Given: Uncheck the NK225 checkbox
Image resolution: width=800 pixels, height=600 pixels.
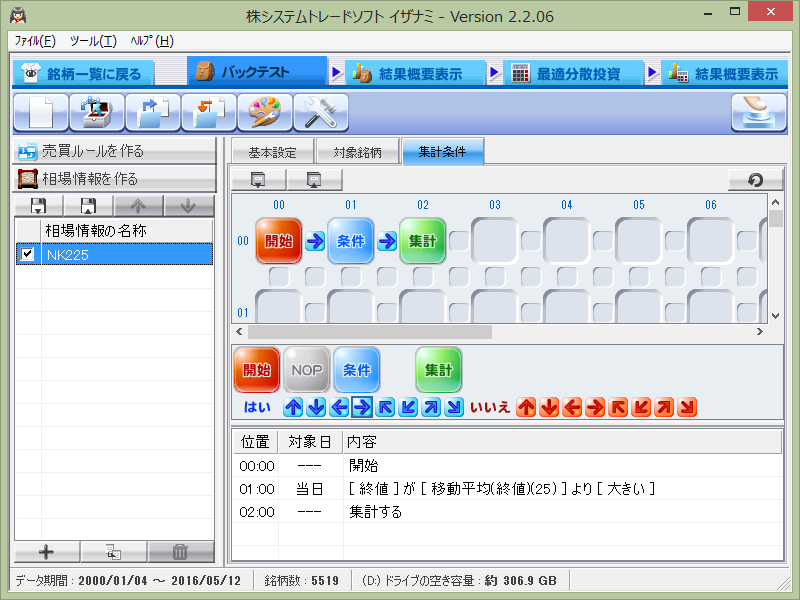Looking at the screenshot, I should tap(27, 254).
